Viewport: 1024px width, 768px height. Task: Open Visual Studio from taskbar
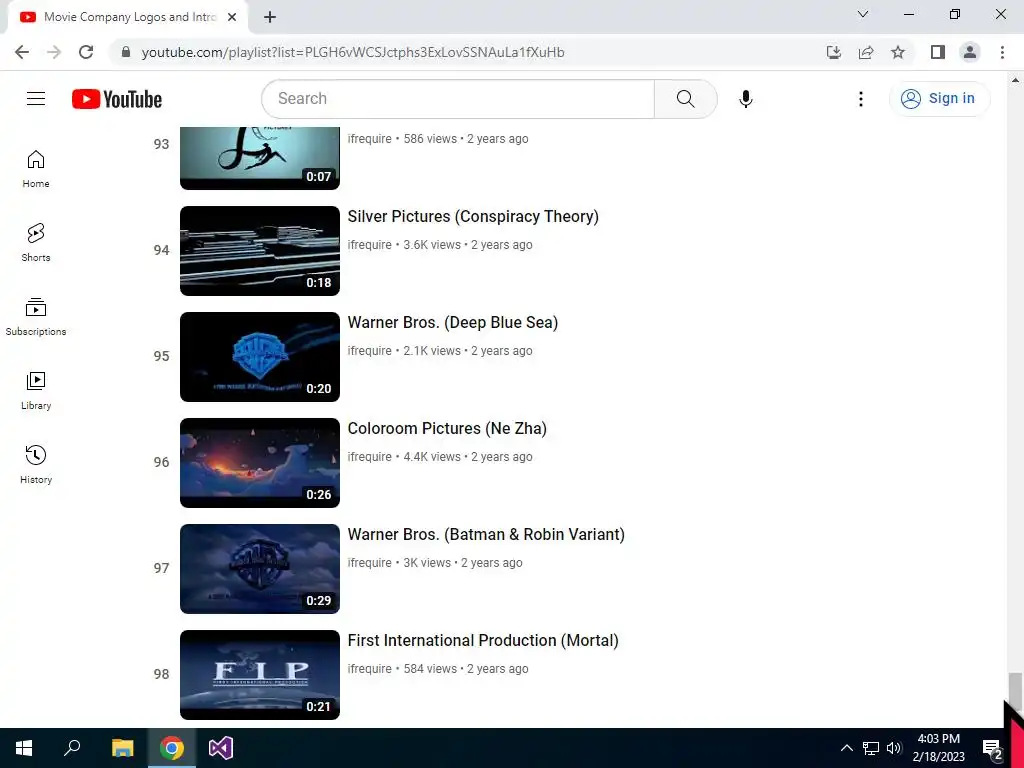[221, 748]
